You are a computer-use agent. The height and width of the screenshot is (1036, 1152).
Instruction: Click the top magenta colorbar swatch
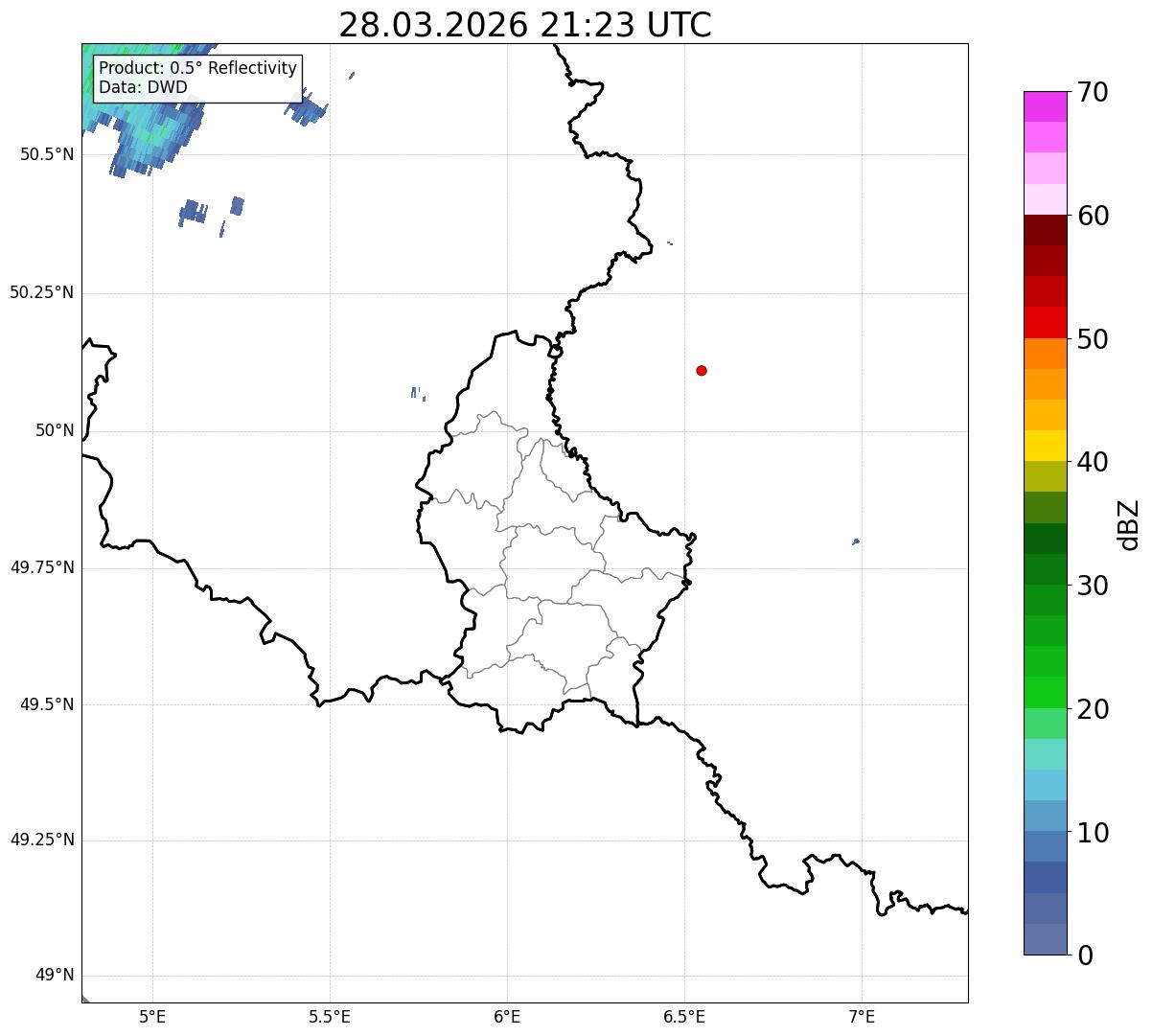(1046, 106)
